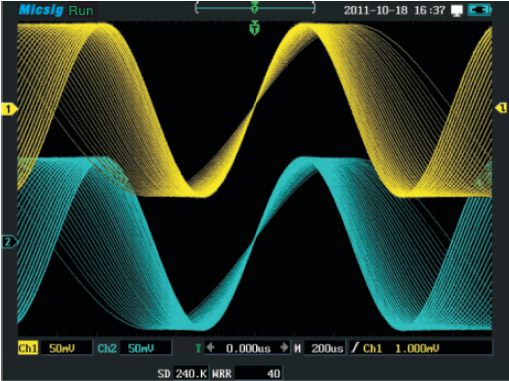Open the M 200us timebase setting

(x=319, y=348)
